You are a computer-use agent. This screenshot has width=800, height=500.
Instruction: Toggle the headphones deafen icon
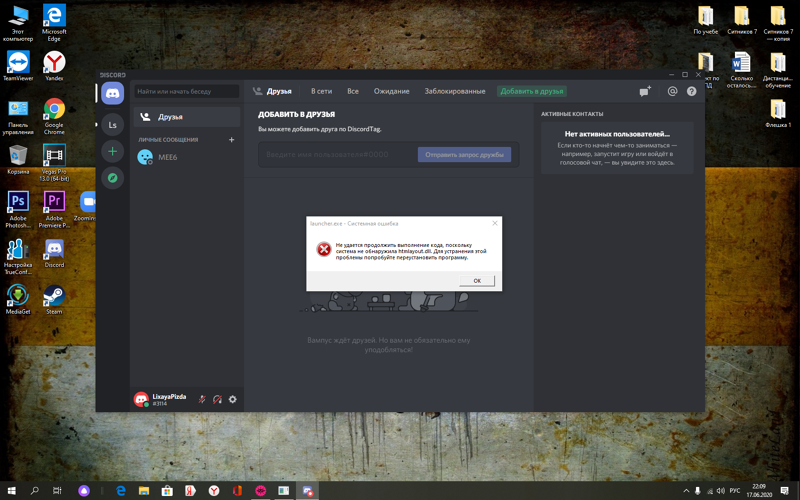pos(217,399)
